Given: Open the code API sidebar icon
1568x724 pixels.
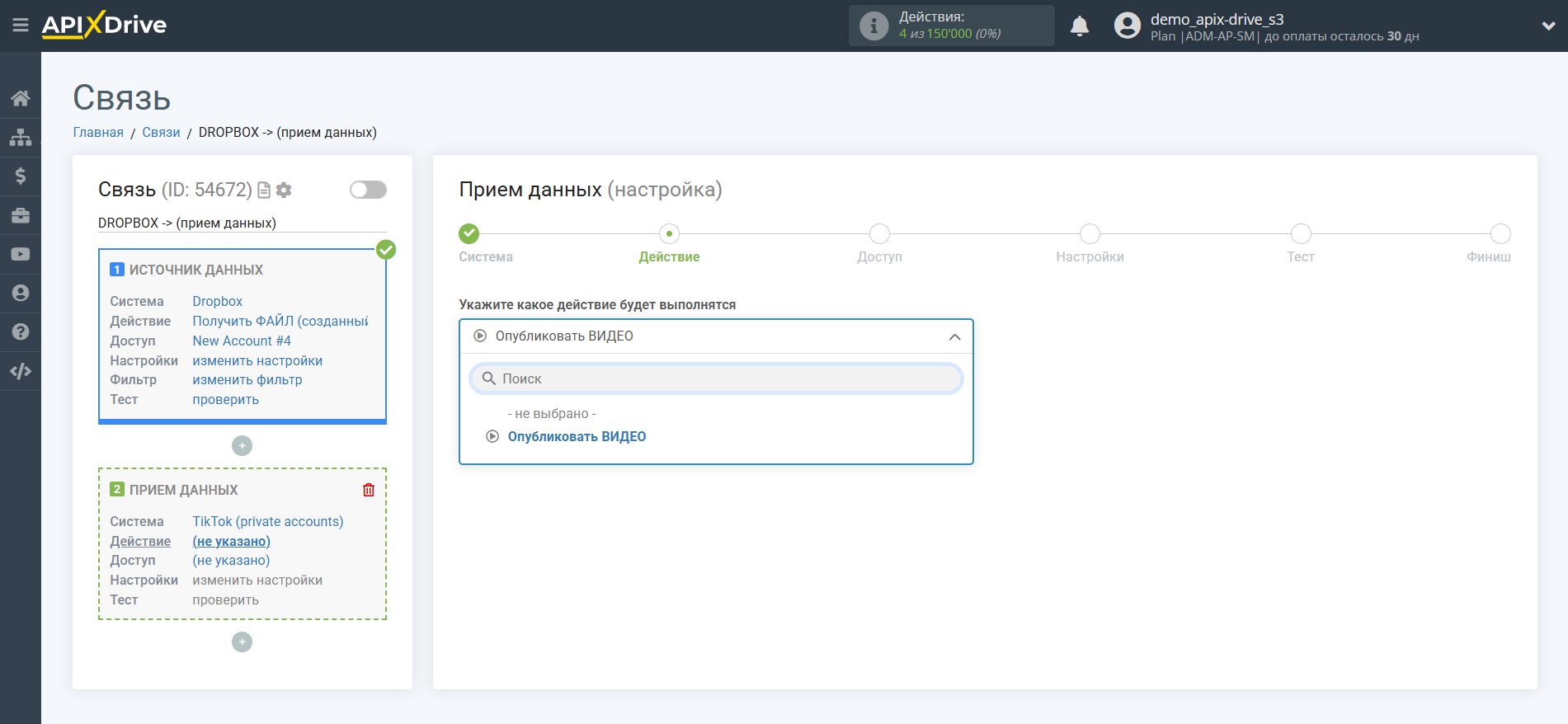Looking at the screenshot, I should [21, 371].
